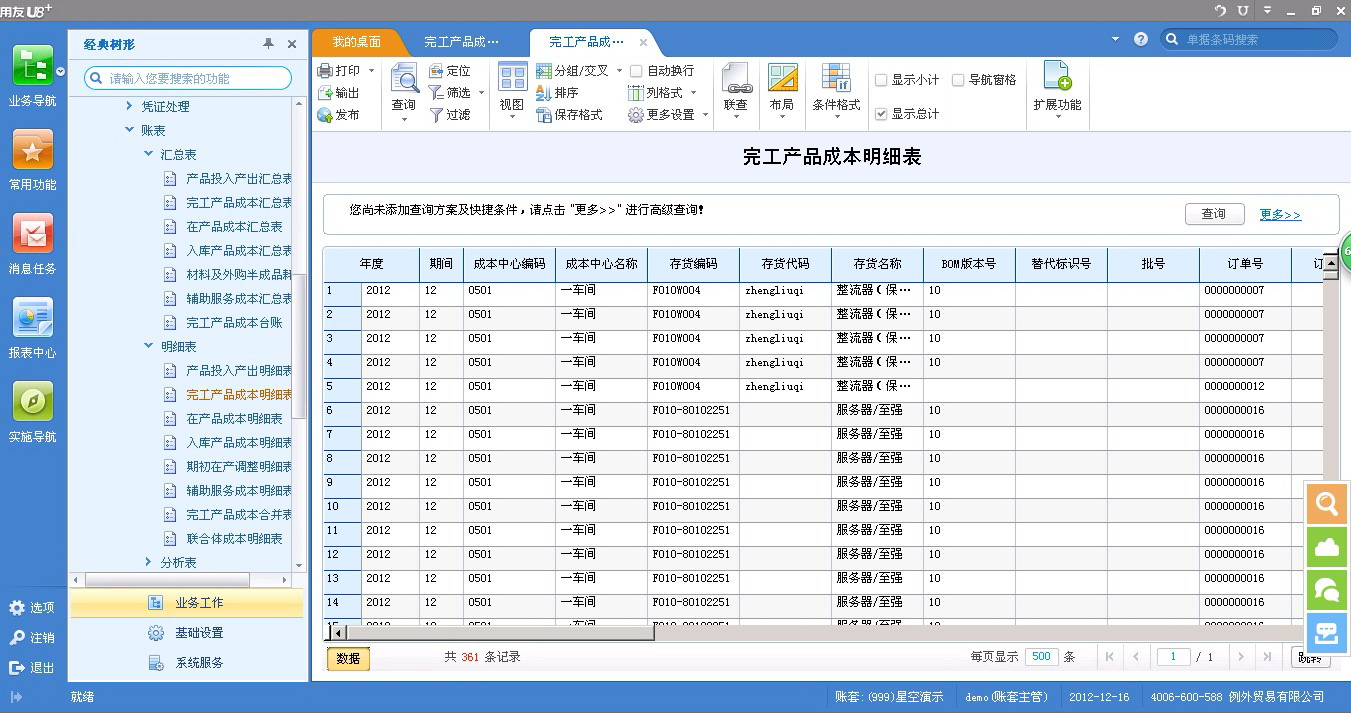1351x713 pixels.
Task: Toggle the 自动换行 checkbox
Action: point(636,71)
